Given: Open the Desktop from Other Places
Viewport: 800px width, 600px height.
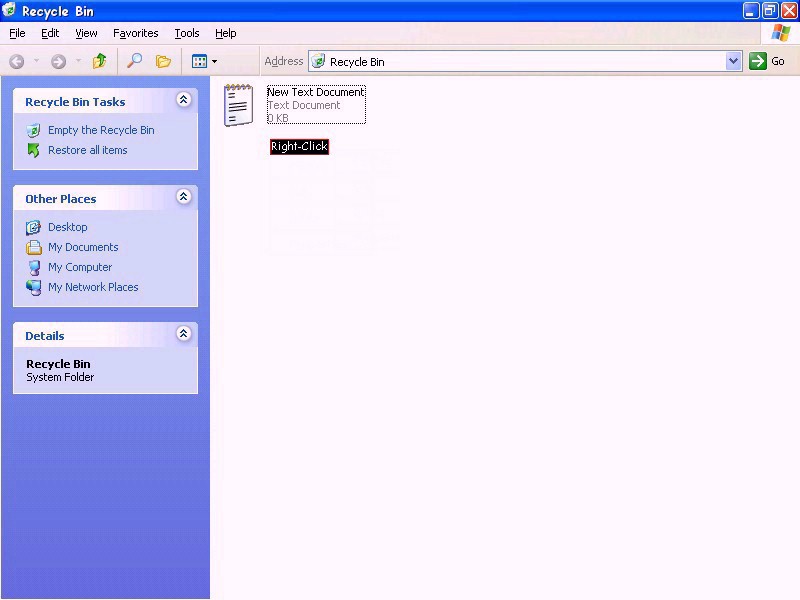Looking at the screenshot, I should [x=67, y=227].
